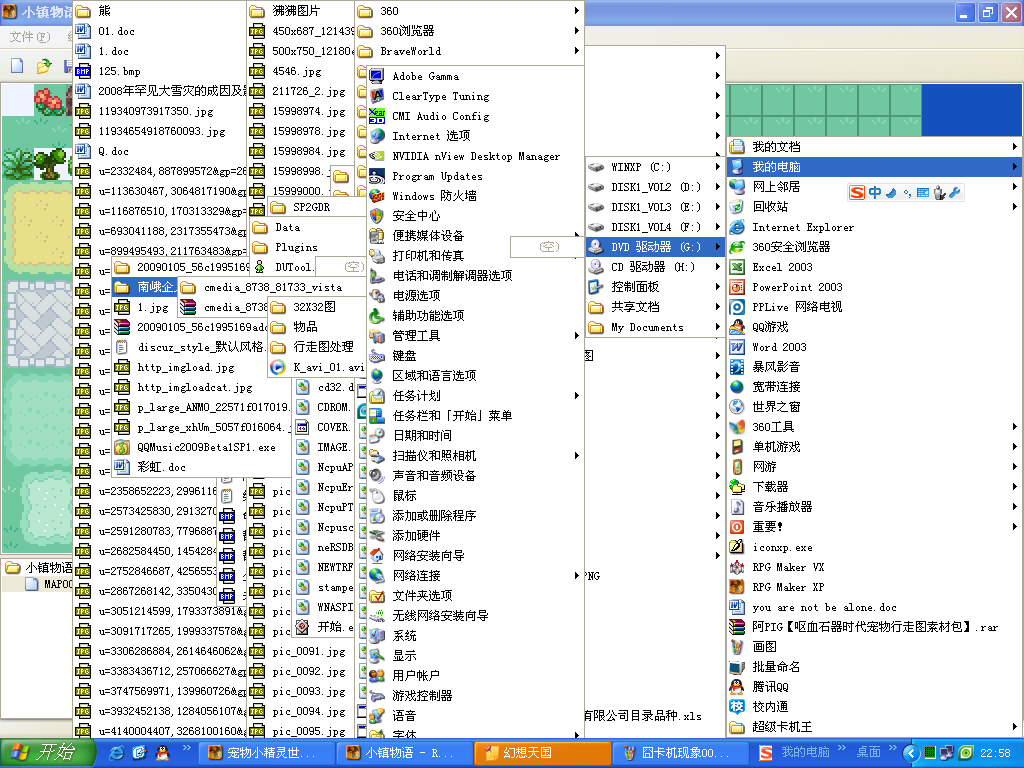Screen dimensions: 1024x768
Task: Click 桌面 toolbar on taskbar
Action: click(869, 752)
